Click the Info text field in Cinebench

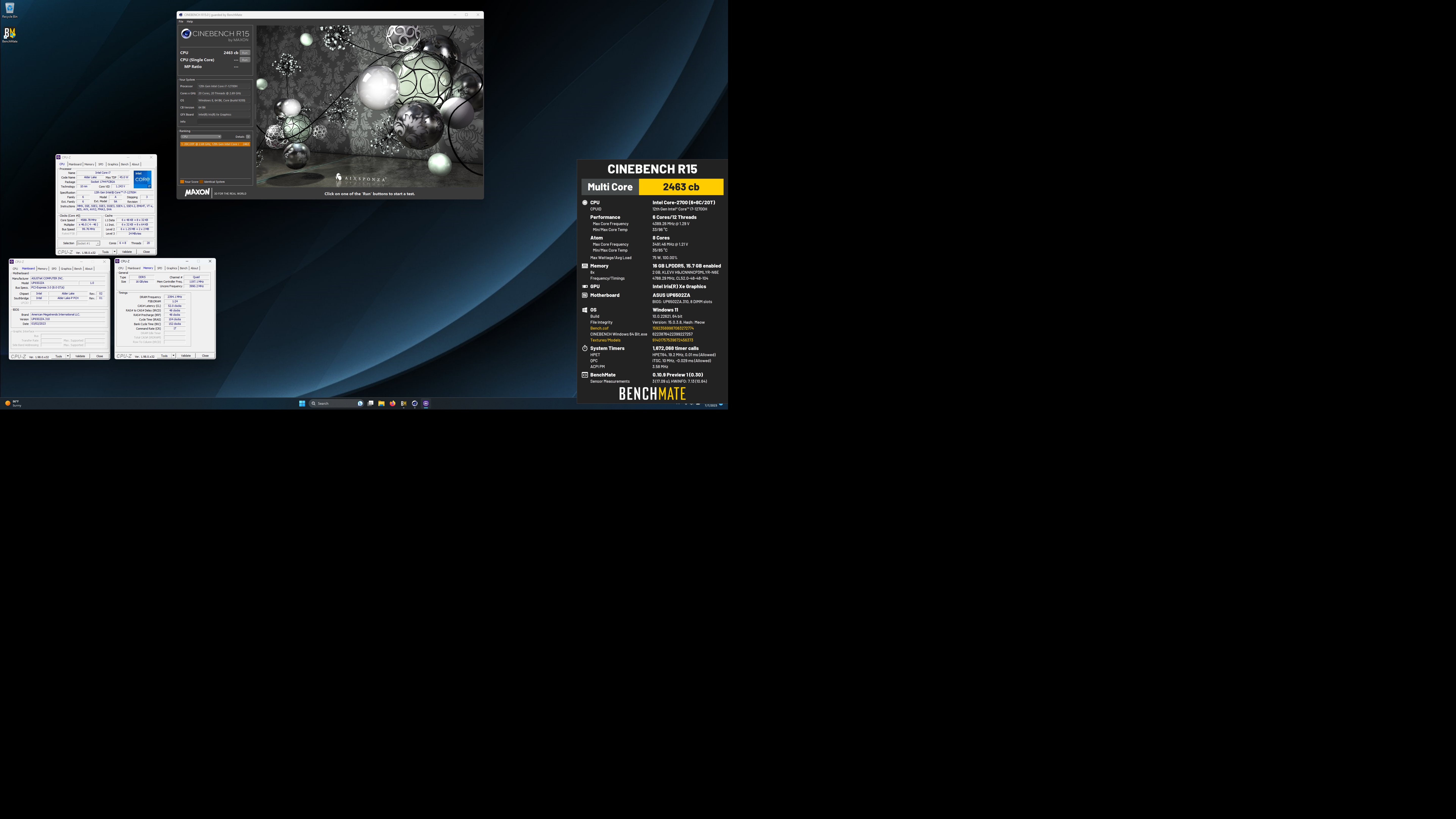(x=223, y=122)
